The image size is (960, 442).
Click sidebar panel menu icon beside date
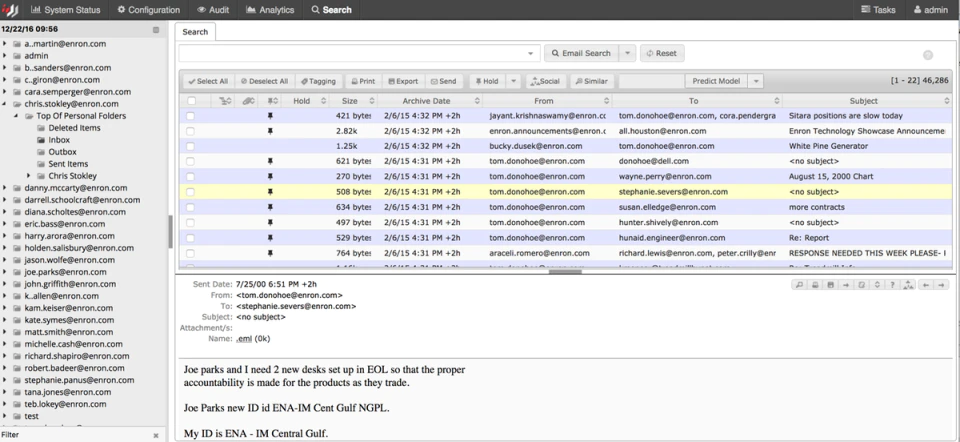(x=156, y=29)
